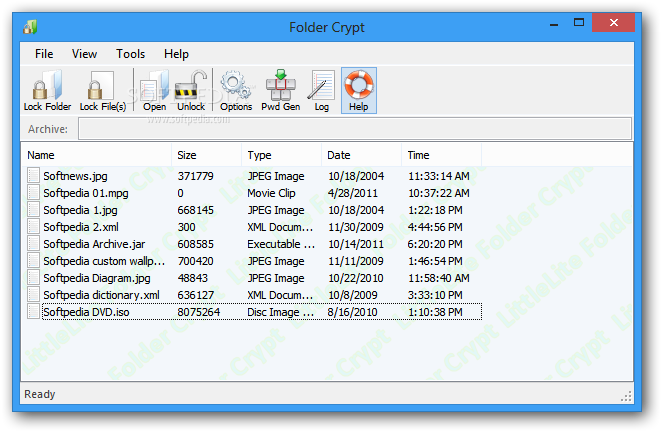
Task: Click the Disc Image ... type cell
Action: coord(280,312)
